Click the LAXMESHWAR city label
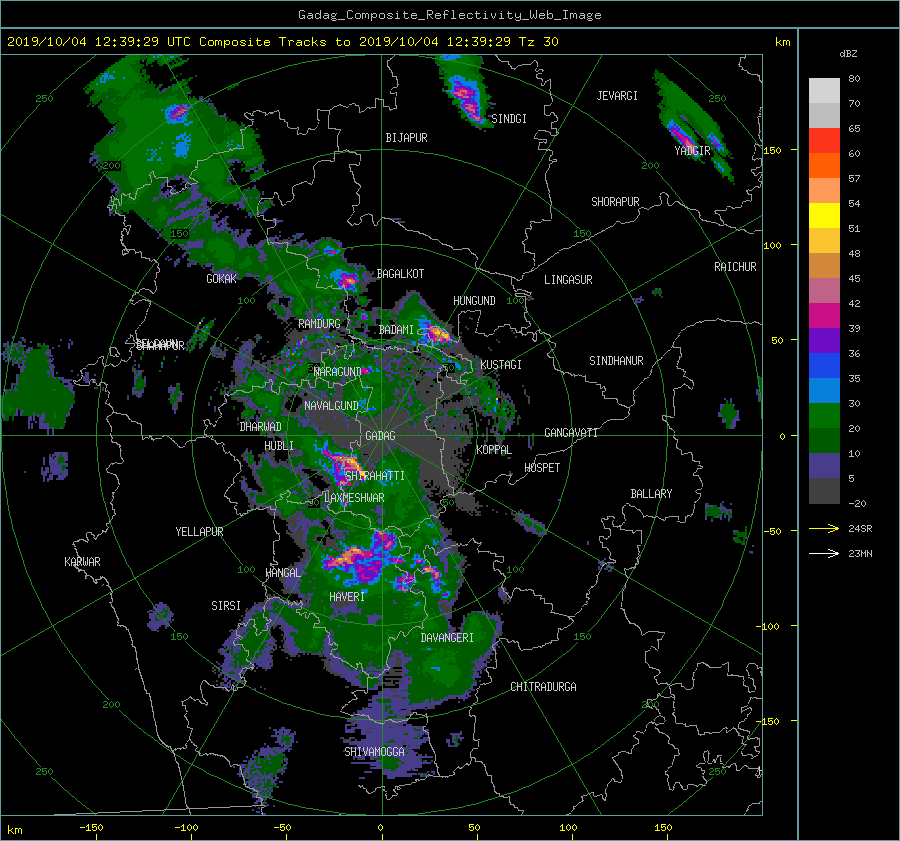 354,498
